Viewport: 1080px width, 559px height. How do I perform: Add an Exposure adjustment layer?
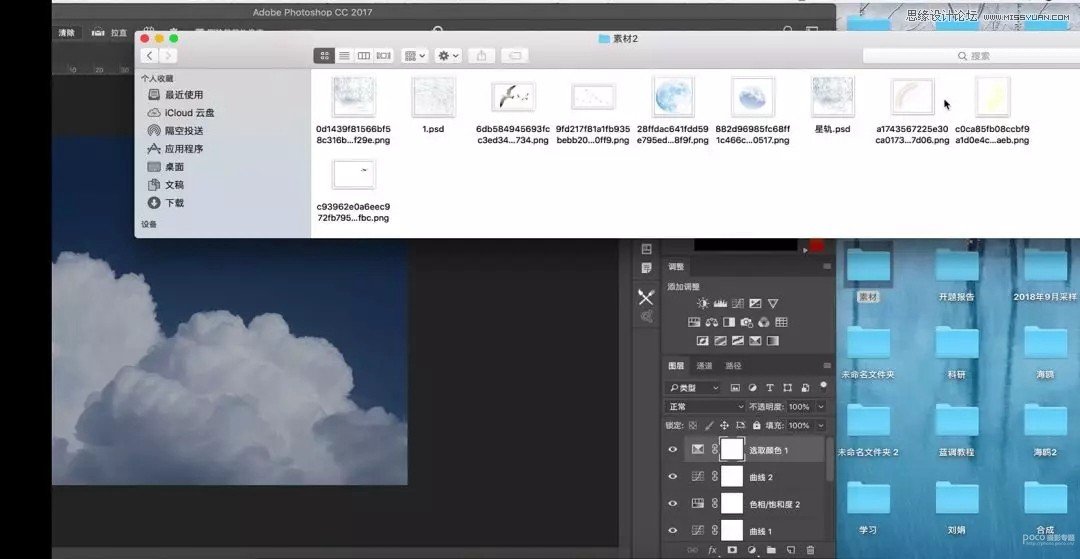point(755,304)
